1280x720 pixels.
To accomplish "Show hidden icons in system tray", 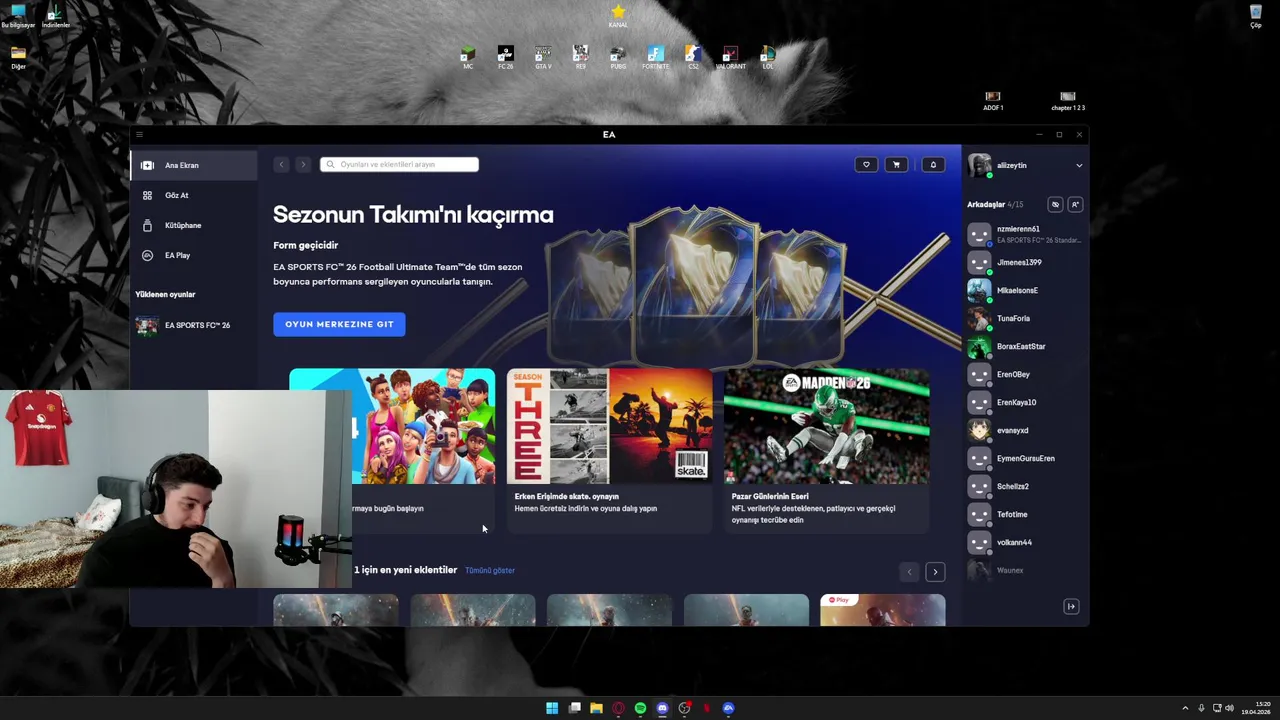I will [x=1185, y=708].
